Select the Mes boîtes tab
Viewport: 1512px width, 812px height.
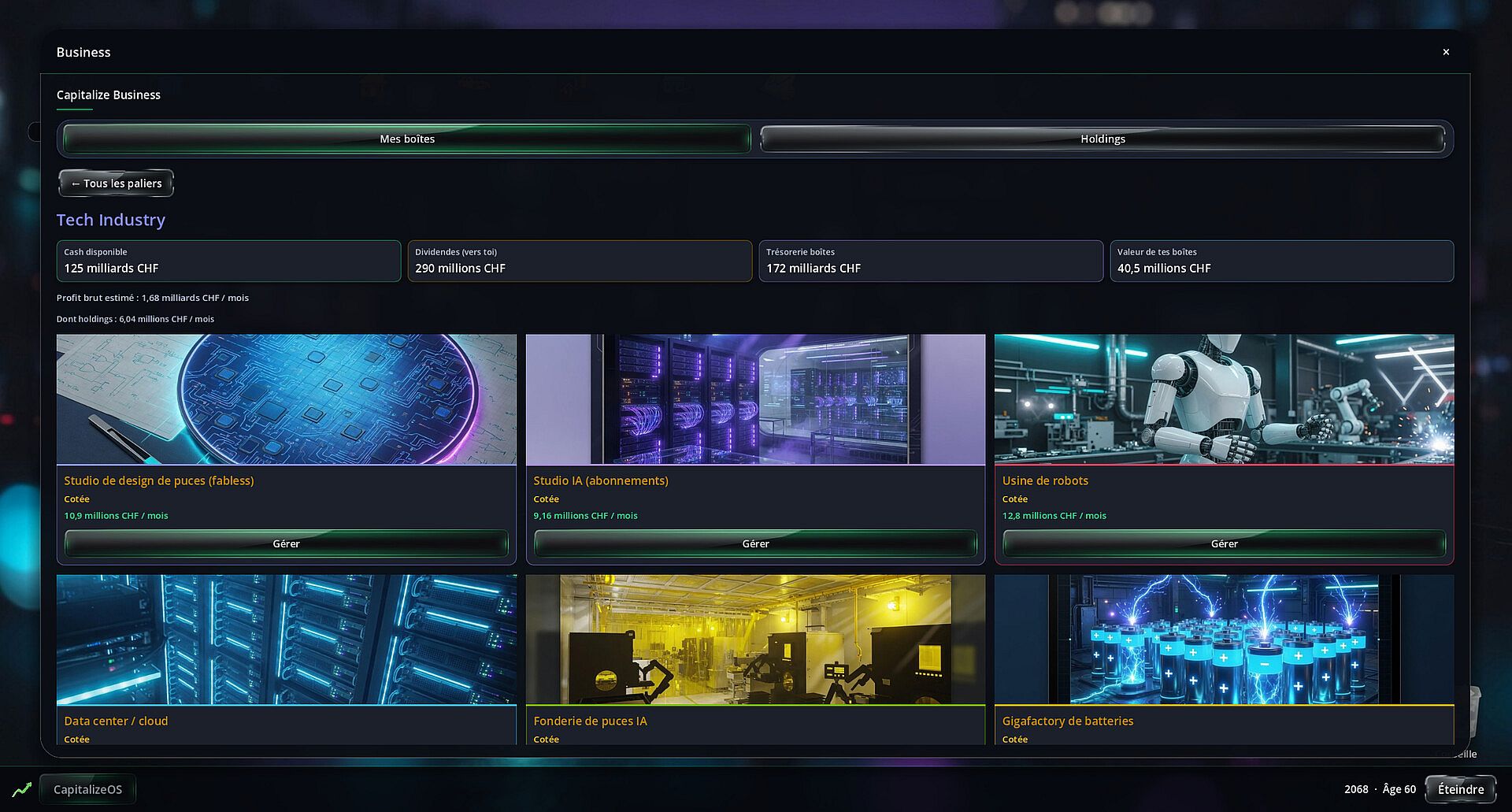[x=407, y=139]
